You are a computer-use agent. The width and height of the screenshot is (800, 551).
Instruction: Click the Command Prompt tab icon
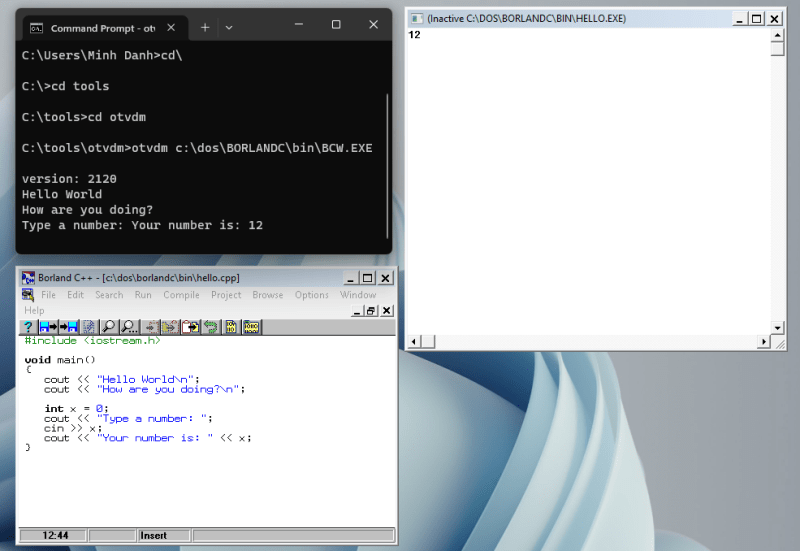(36, 28)
